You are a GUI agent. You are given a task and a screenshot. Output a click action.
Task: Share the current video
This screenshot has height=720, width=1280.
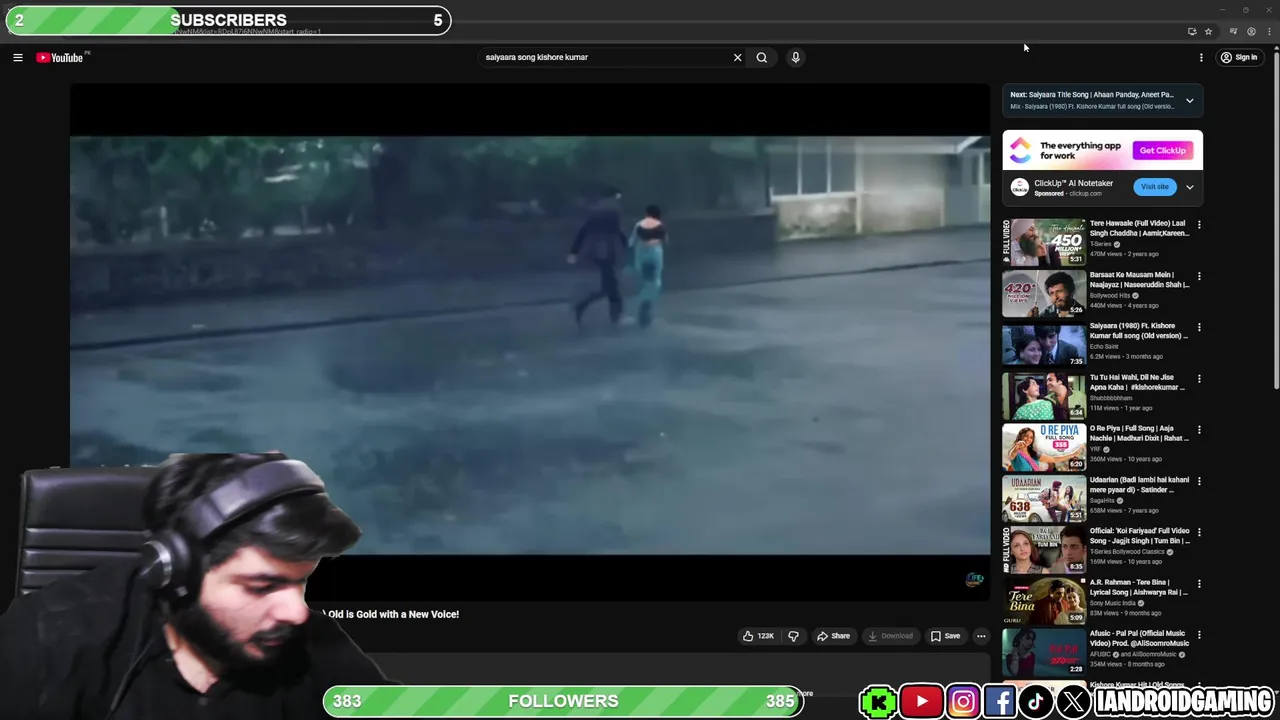(x=833, y=636)
